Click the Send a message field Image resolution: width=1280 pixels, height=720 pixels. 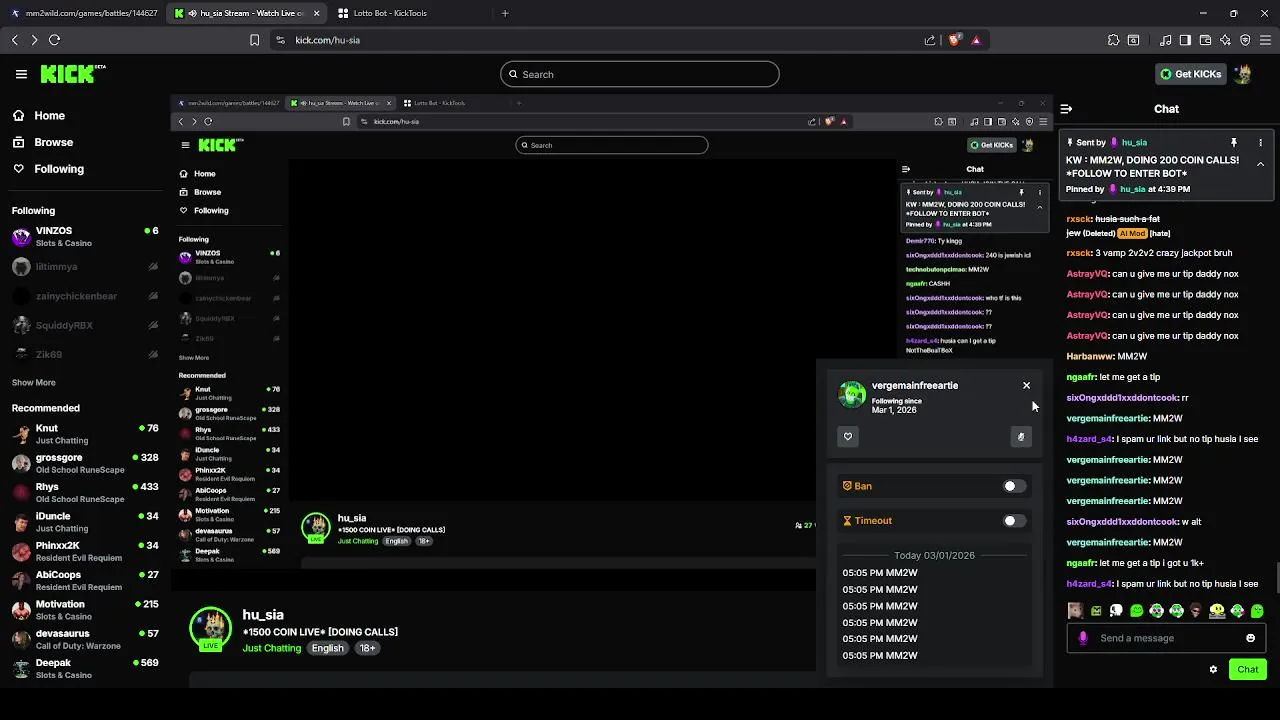(x=1167, y=638)
